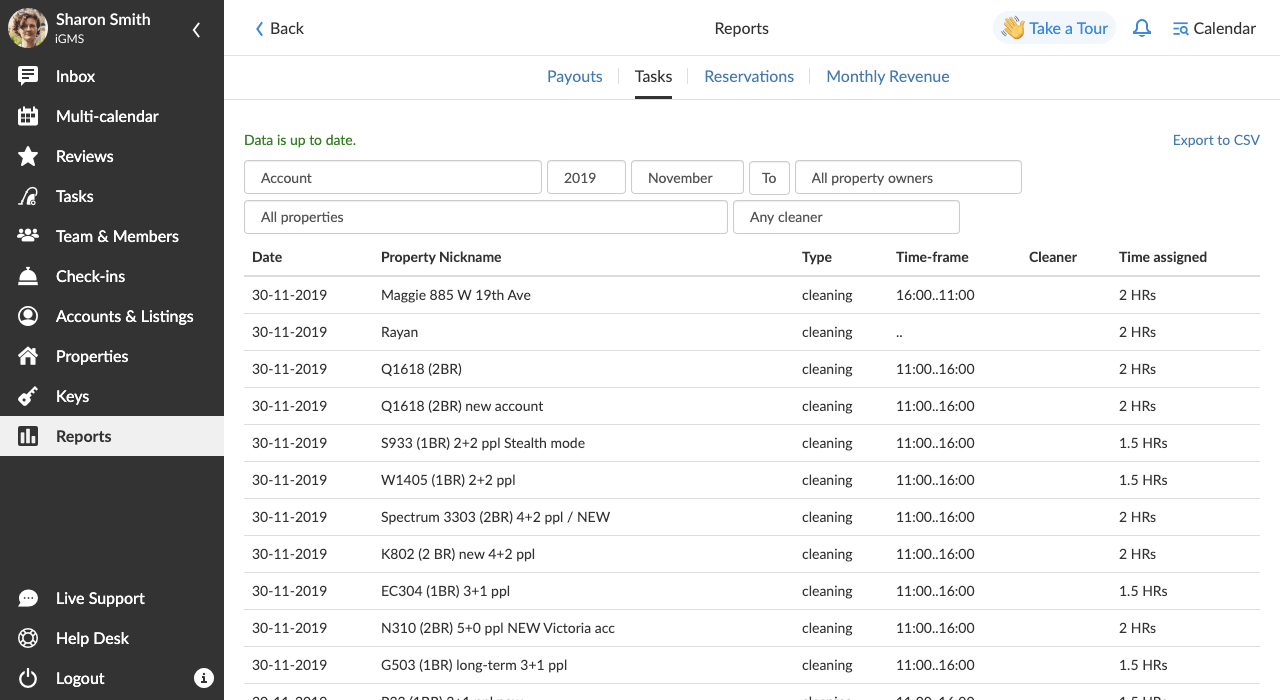The image size is (1280, 700).
Task: Click the Check-ins bell icon
Action: click(x=28, y=276)
